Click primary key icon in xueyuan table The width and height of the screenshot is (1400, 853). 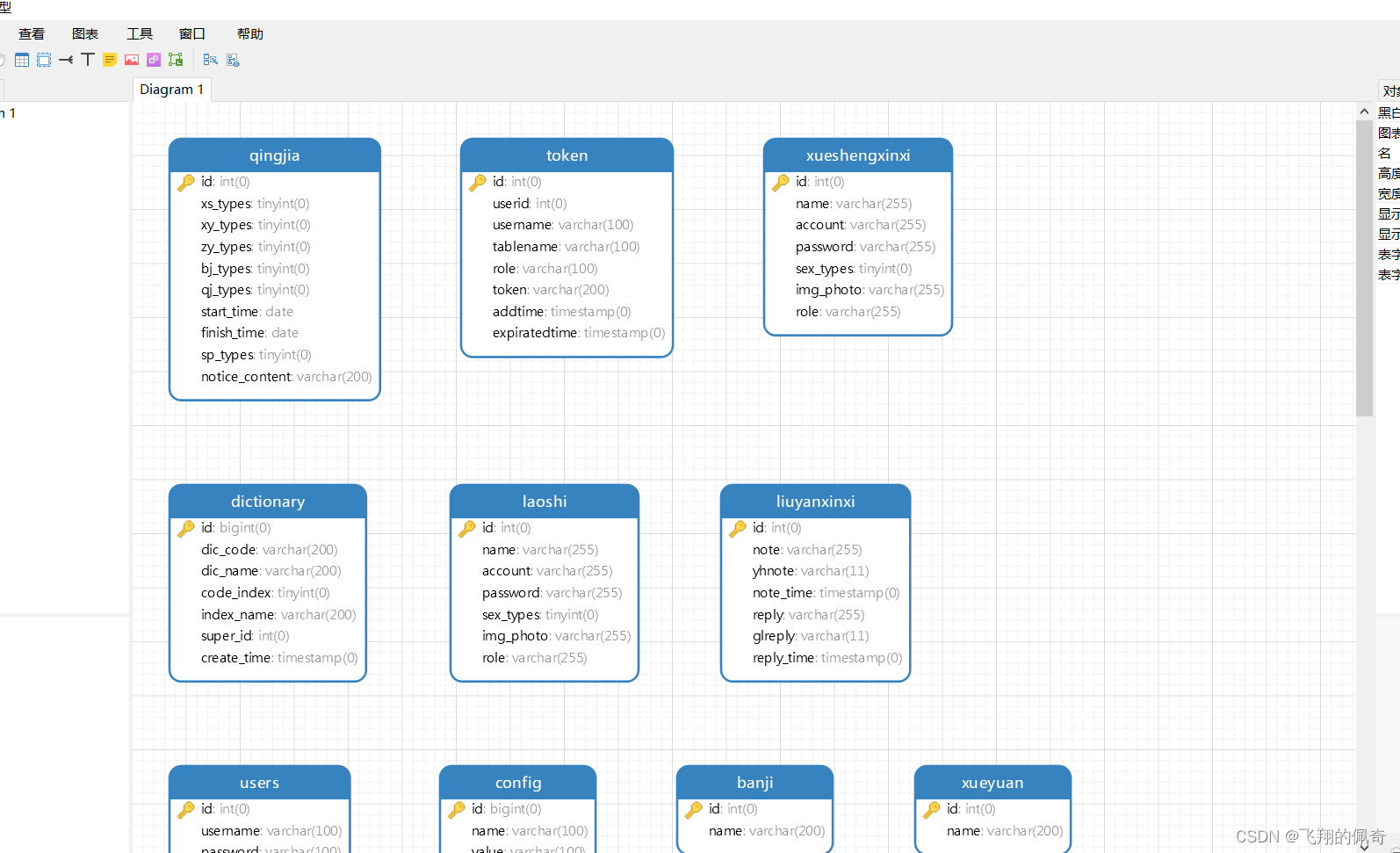tap(932, 810)
